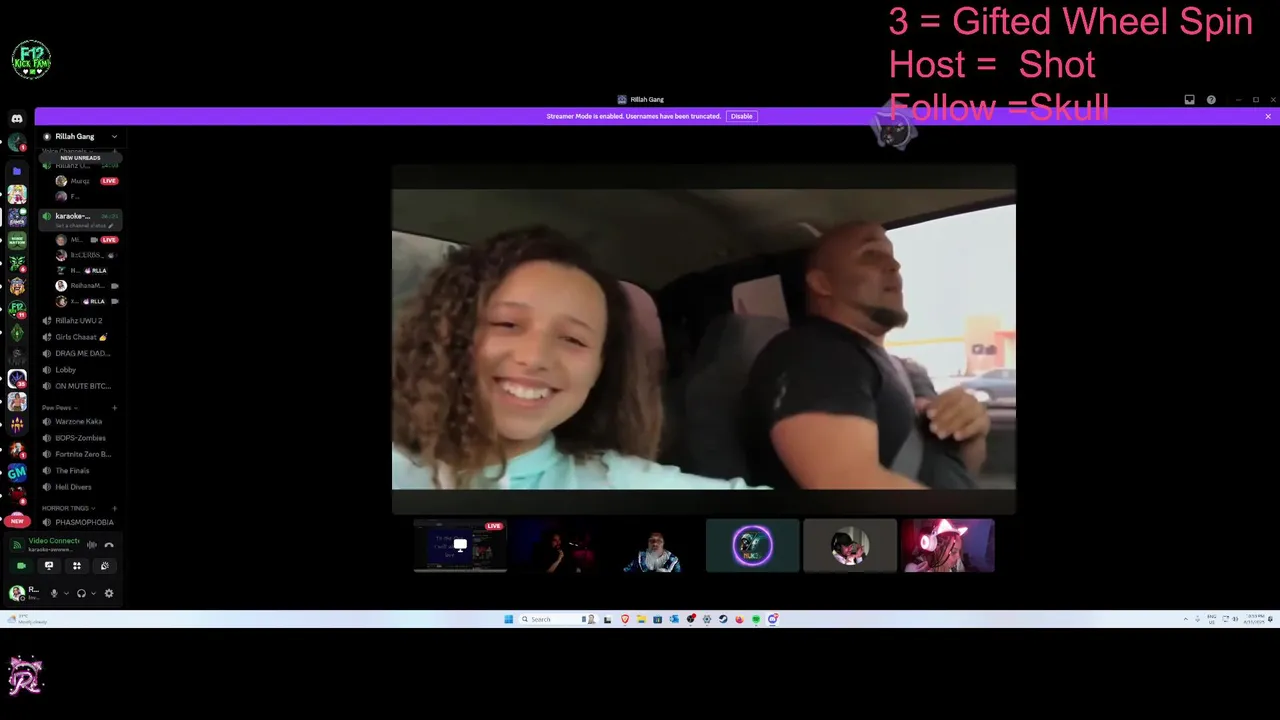Collapse Pew Pews category
The width and height of the screenshot is (1280, 720).
[60, 408]
